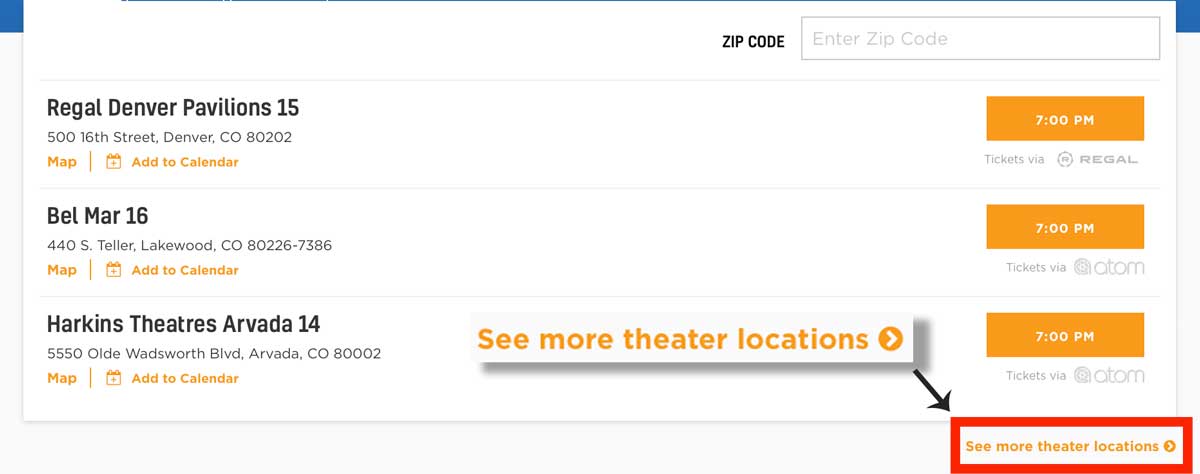Open Map link for Bel Mar 16

pyautogui.click(x=62, y=270)
